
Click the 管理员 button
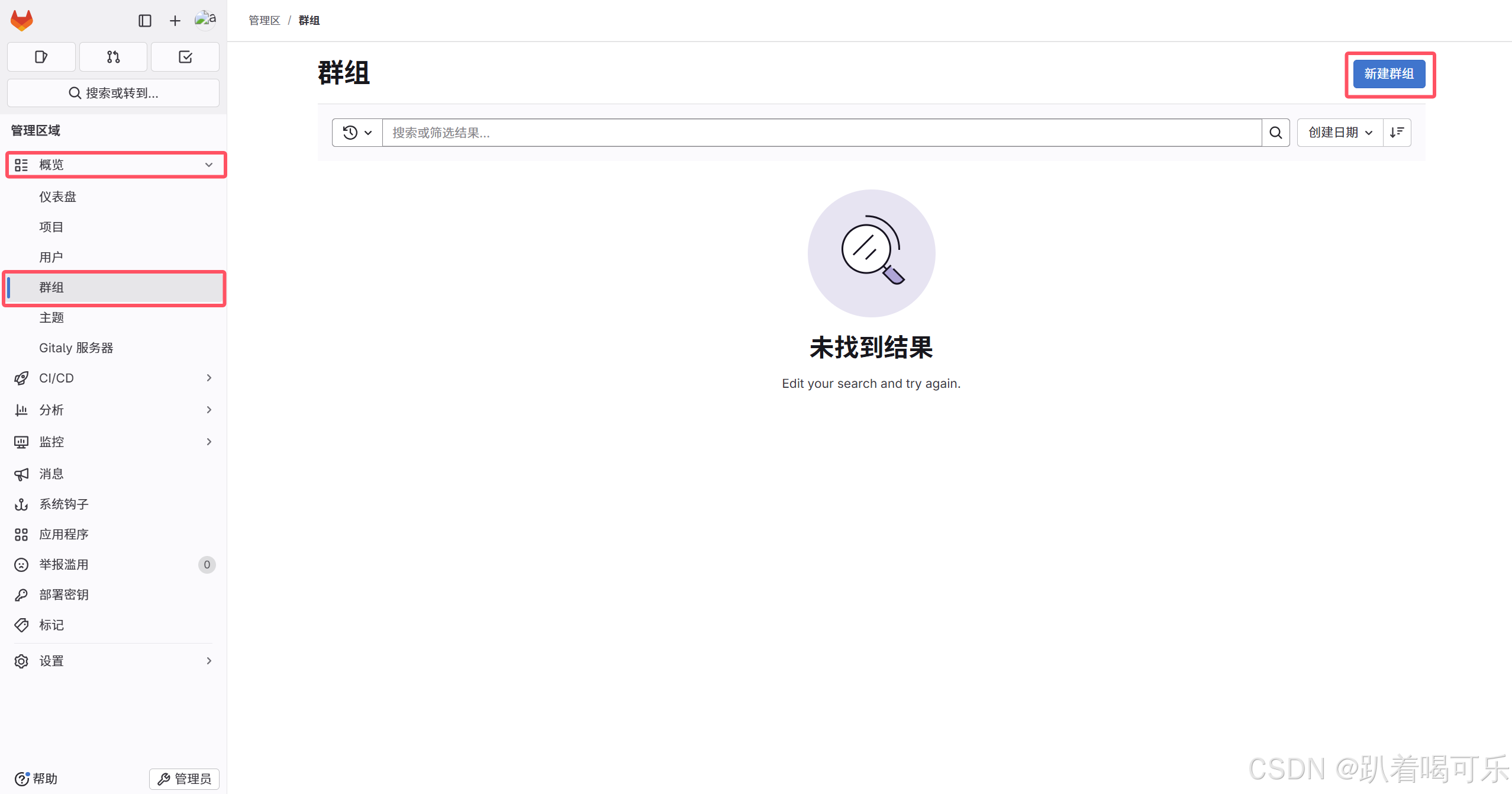(x=185, y=779)
